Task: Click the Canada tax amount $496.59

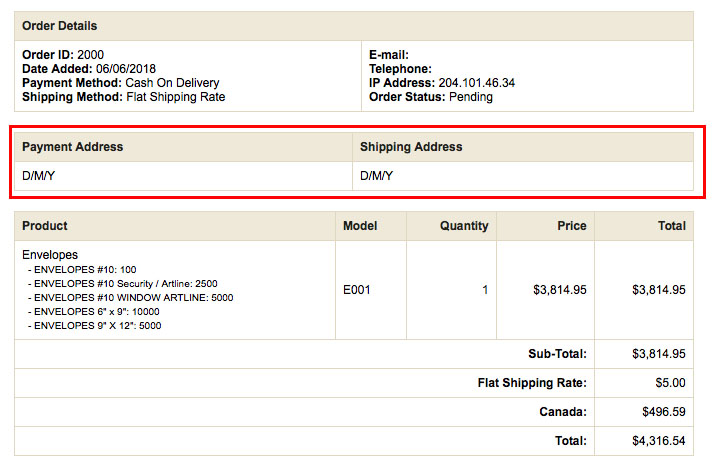Action: coord(664,412)
